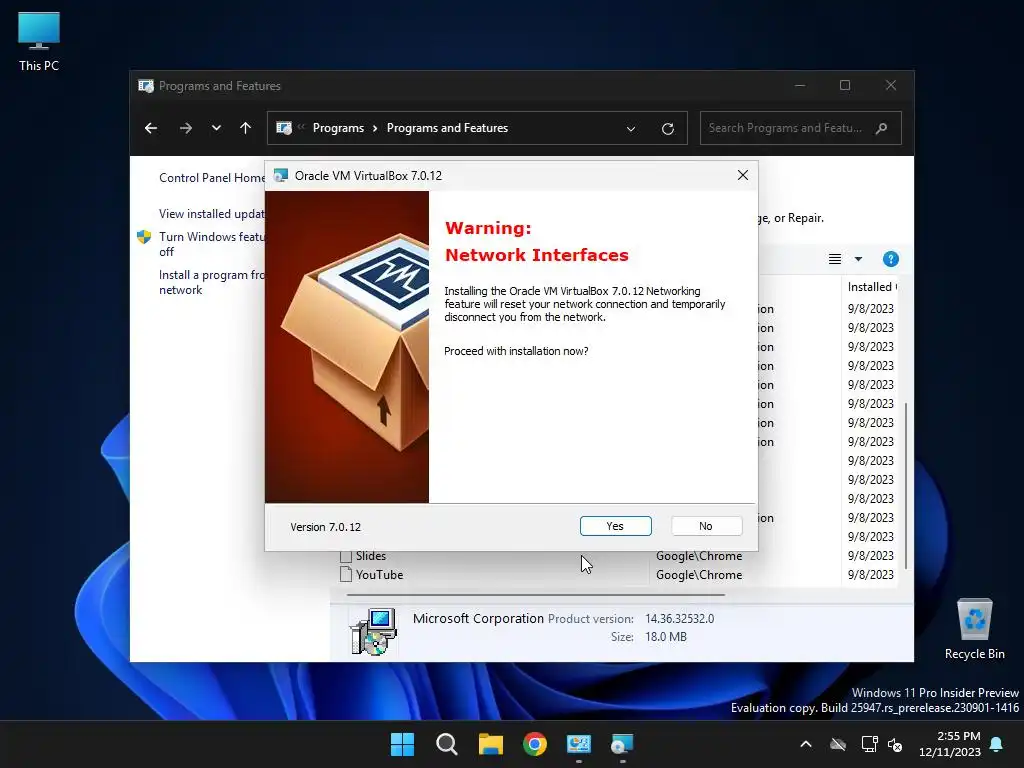Screen dimensions: 1024x768
Task: Open Control Panel Home link
Action: (212, 178)
